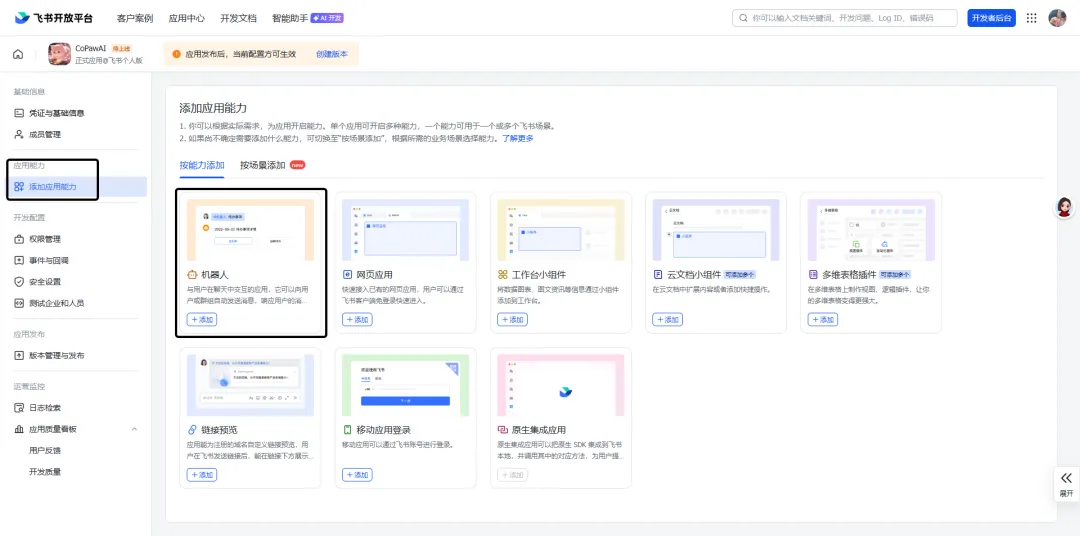Click the 事件与回调 sidebar icon
Image resolution: width=1080 pixels, height=536 pixels.
coord(19,260)
